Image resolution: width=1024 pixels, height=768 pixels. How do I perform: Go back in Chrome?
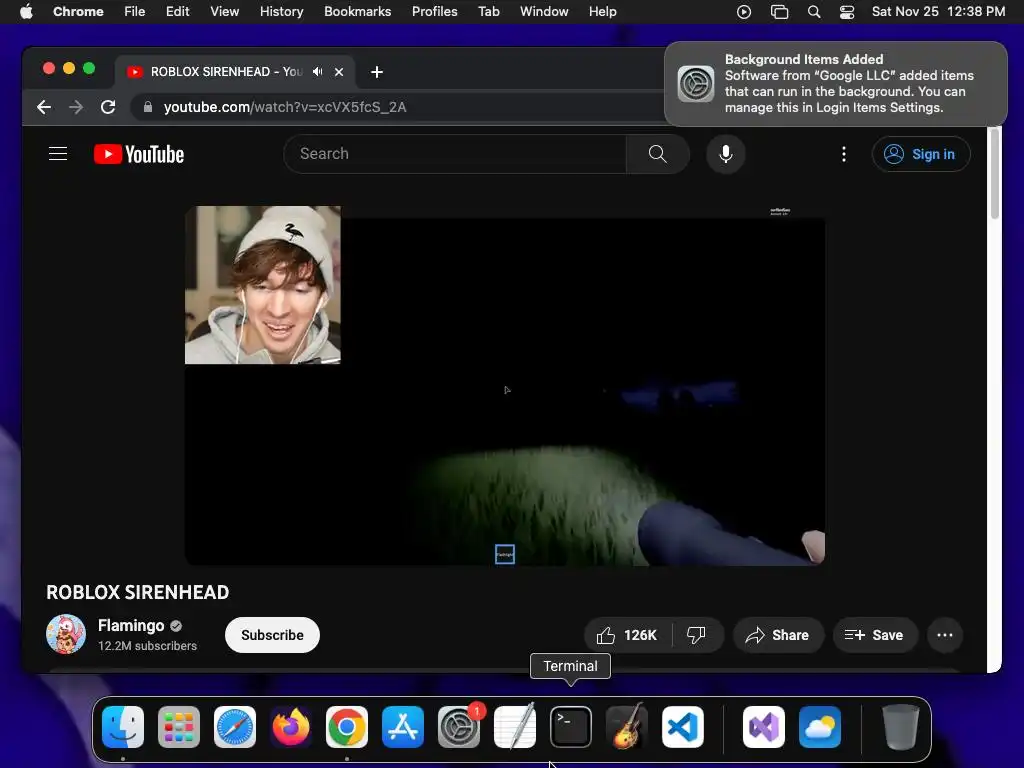click(44, 107)
